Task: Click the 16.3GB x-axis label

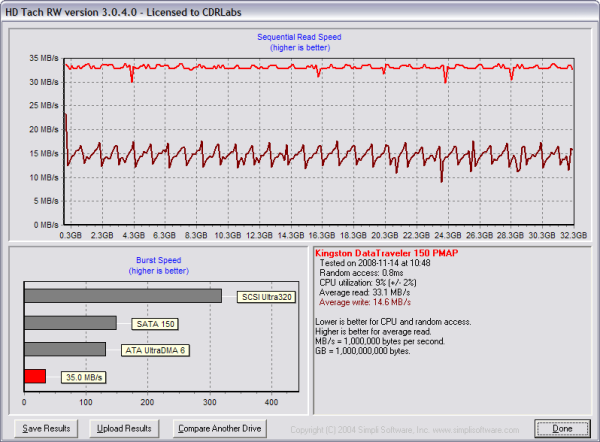Action: click(322, 236)
